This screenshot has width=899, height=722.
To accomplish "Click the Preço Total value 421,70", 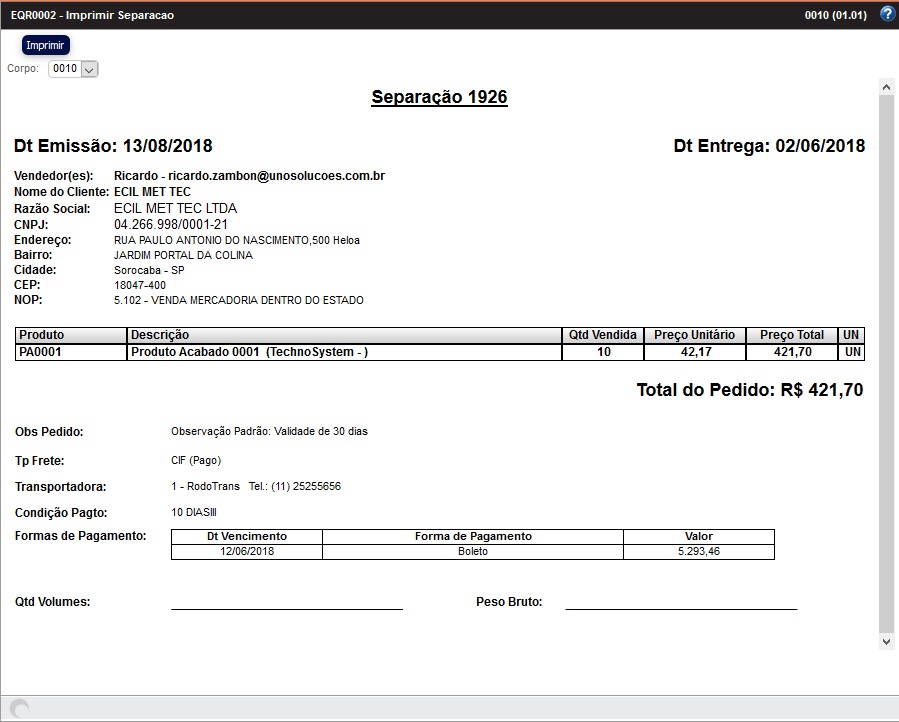I will tap(791, 352).
